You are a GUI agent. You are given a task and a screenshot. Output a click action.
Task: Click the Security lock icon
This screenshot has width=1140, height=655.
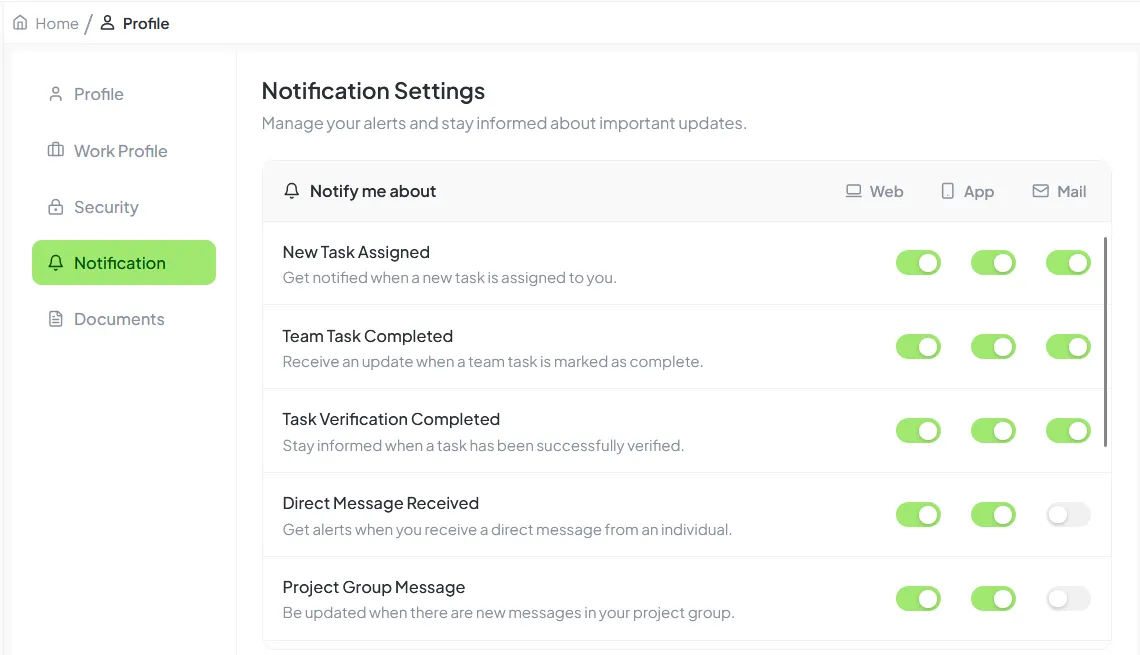click(56, 206)
